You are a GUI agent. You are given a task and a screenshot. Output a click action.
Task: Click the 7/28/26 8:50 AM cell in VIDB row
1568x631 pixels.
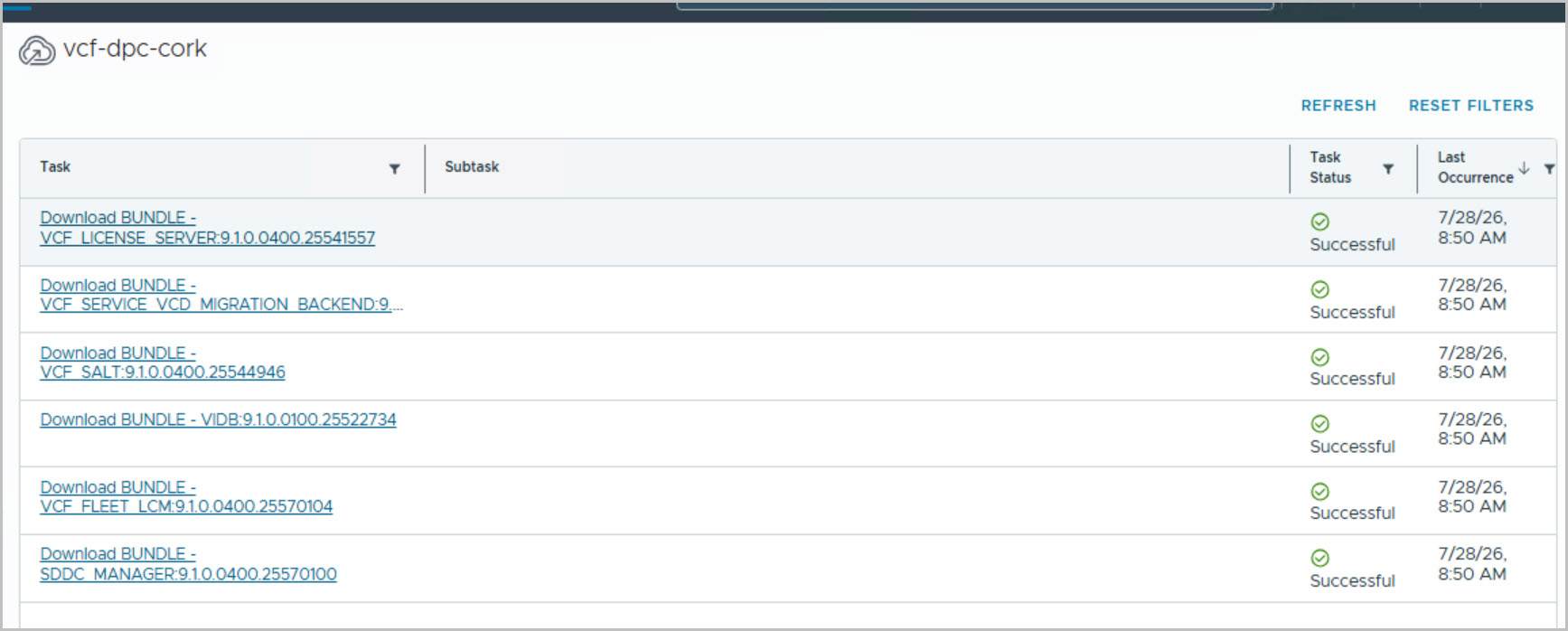[x=1472, y=429]
